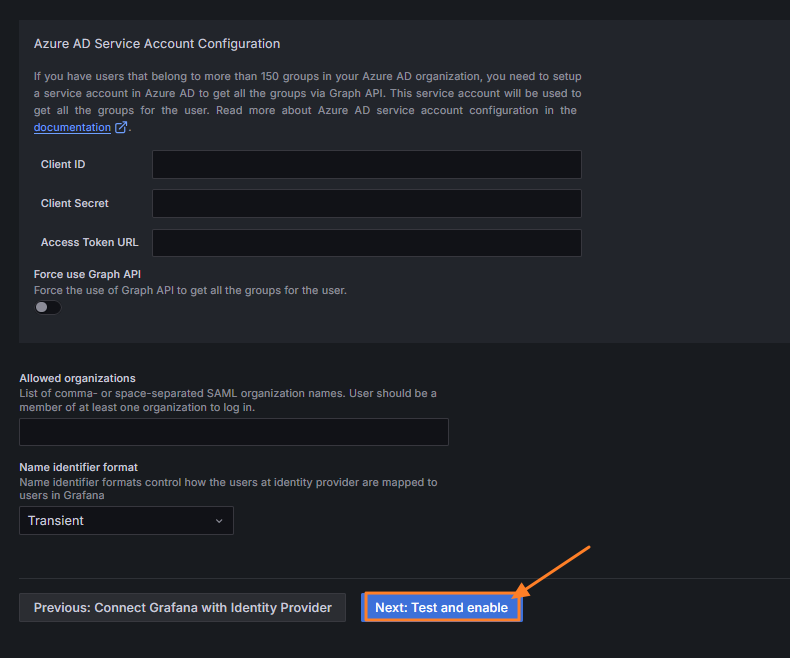Image resolution: width=790 pixels, height=658 pixels.
Task: Go back to Previous: Connect Grafana with Identity Provider
Action: (182, 607)
